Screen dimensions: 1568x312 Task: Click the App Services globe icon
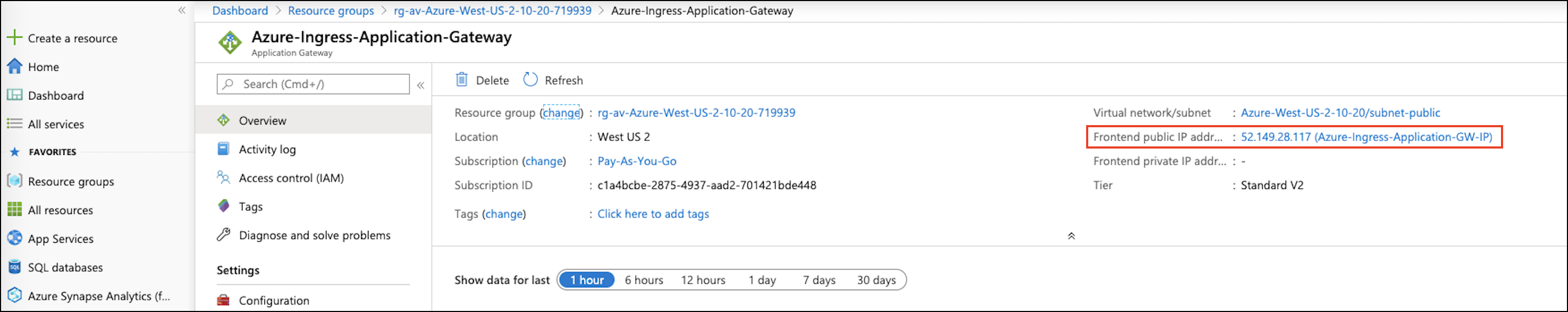[x=14, y=239]
